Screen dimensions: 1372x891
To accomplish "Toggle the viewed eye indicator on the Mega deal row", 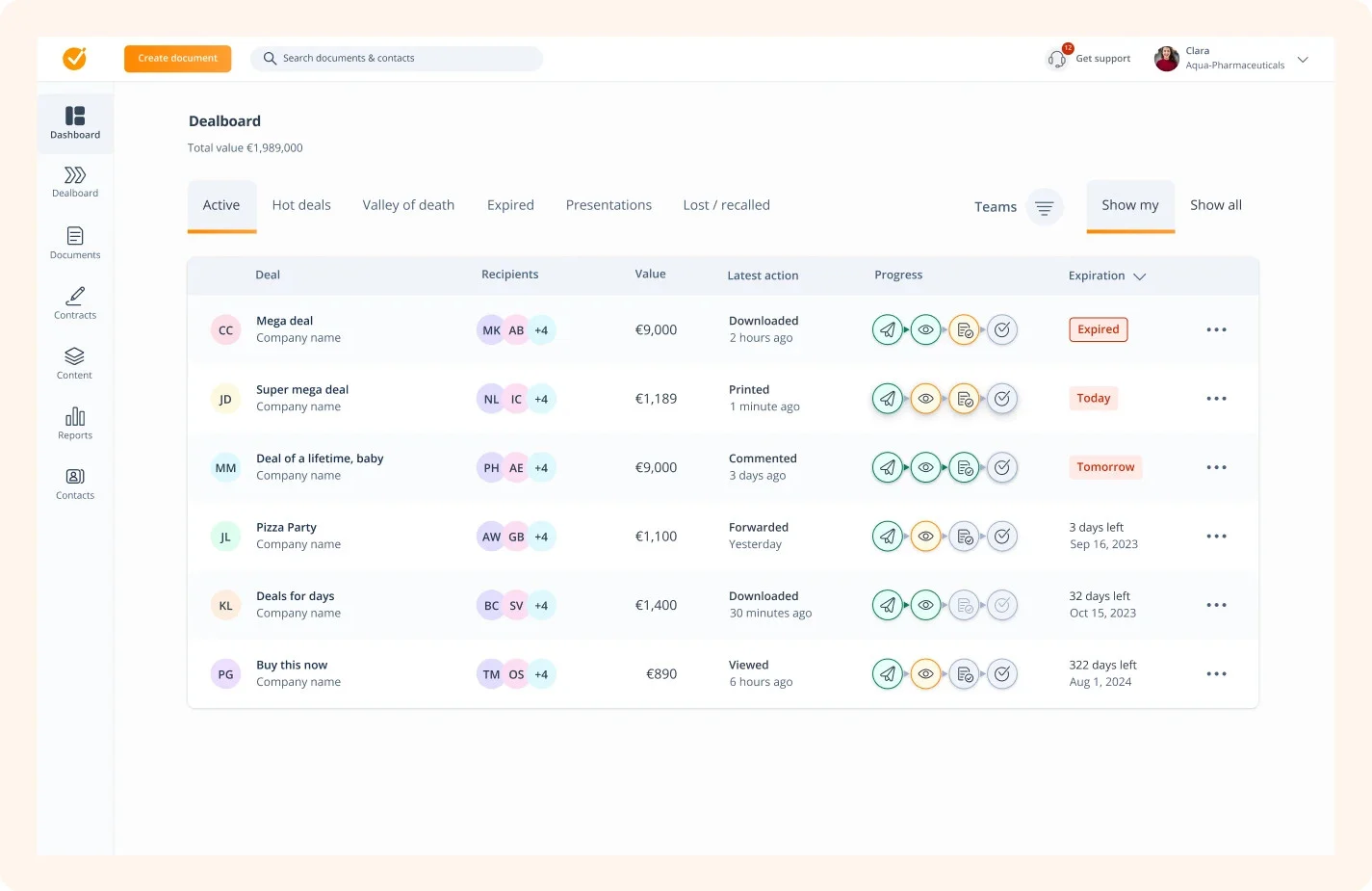I will 925,329.
